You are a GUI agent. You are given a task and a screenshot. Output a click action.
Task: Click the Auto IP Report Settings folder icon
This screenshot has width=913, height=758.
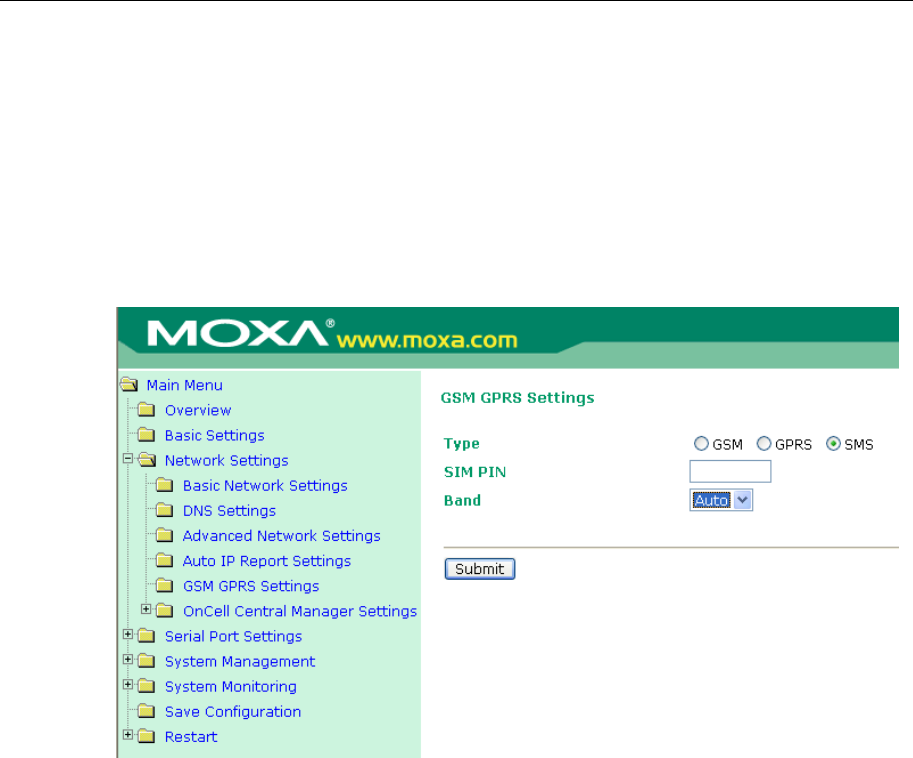tap(165, 560)
